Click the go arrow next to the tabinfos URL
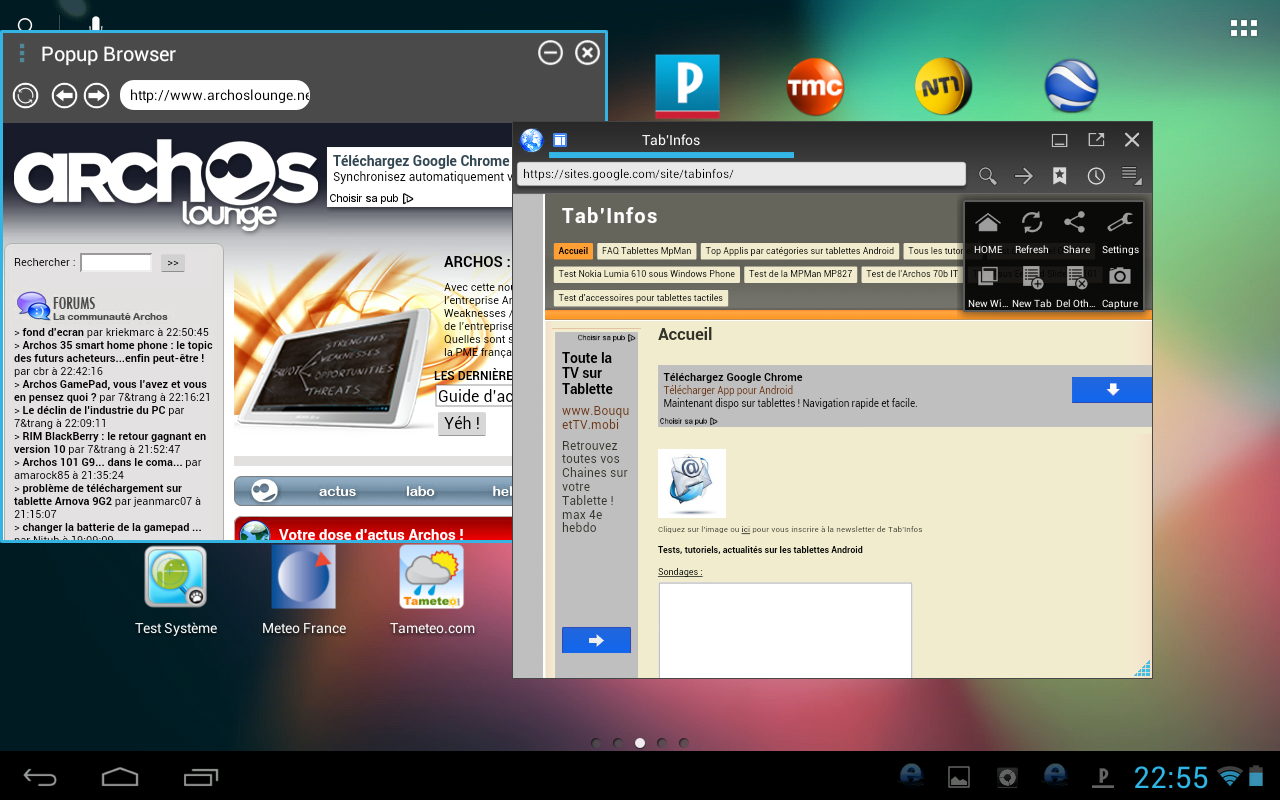Image resolution: width=1280 pixels, height=800 pixels. pos(1023,176)
